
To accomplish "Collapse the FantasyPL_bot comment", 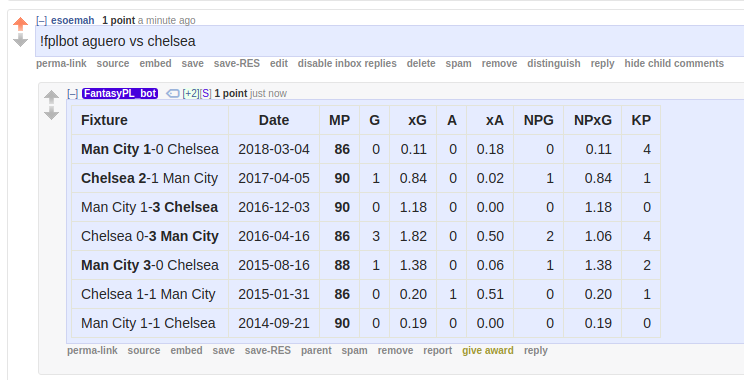I will point(73,93).
